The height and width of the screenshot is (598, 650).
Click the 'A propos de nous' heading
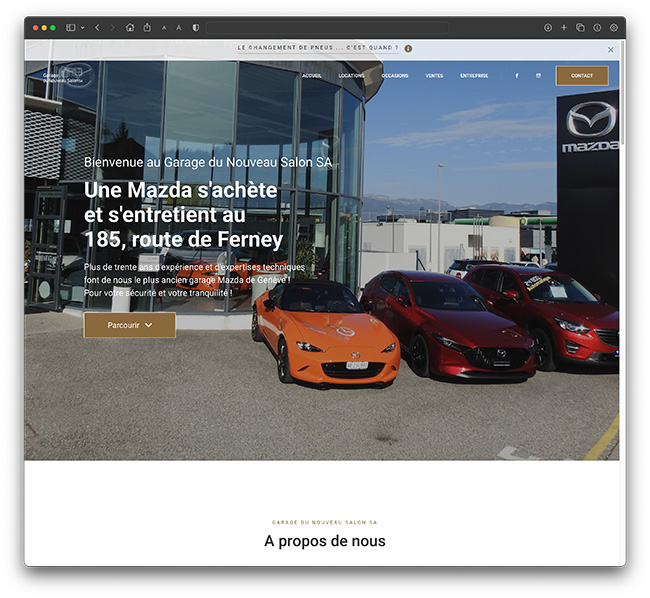pos(325,541)
